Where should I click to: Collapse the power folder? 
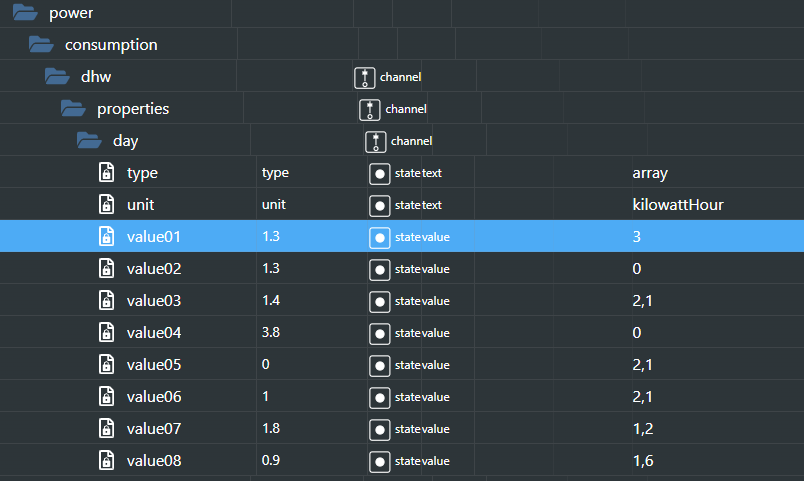24,12
